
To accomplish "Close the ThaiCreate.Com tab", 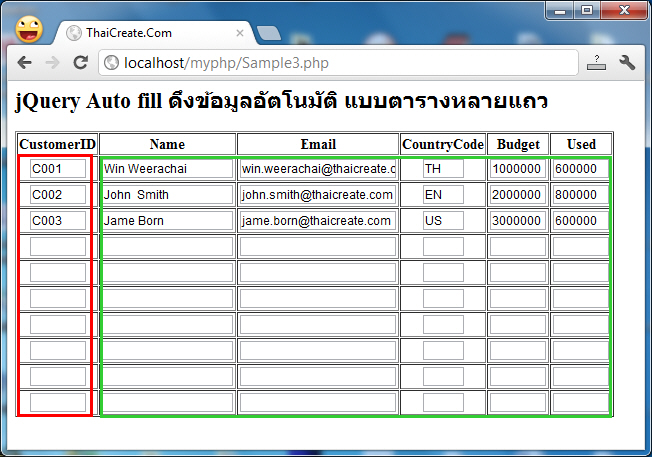I will click(240, 33).
